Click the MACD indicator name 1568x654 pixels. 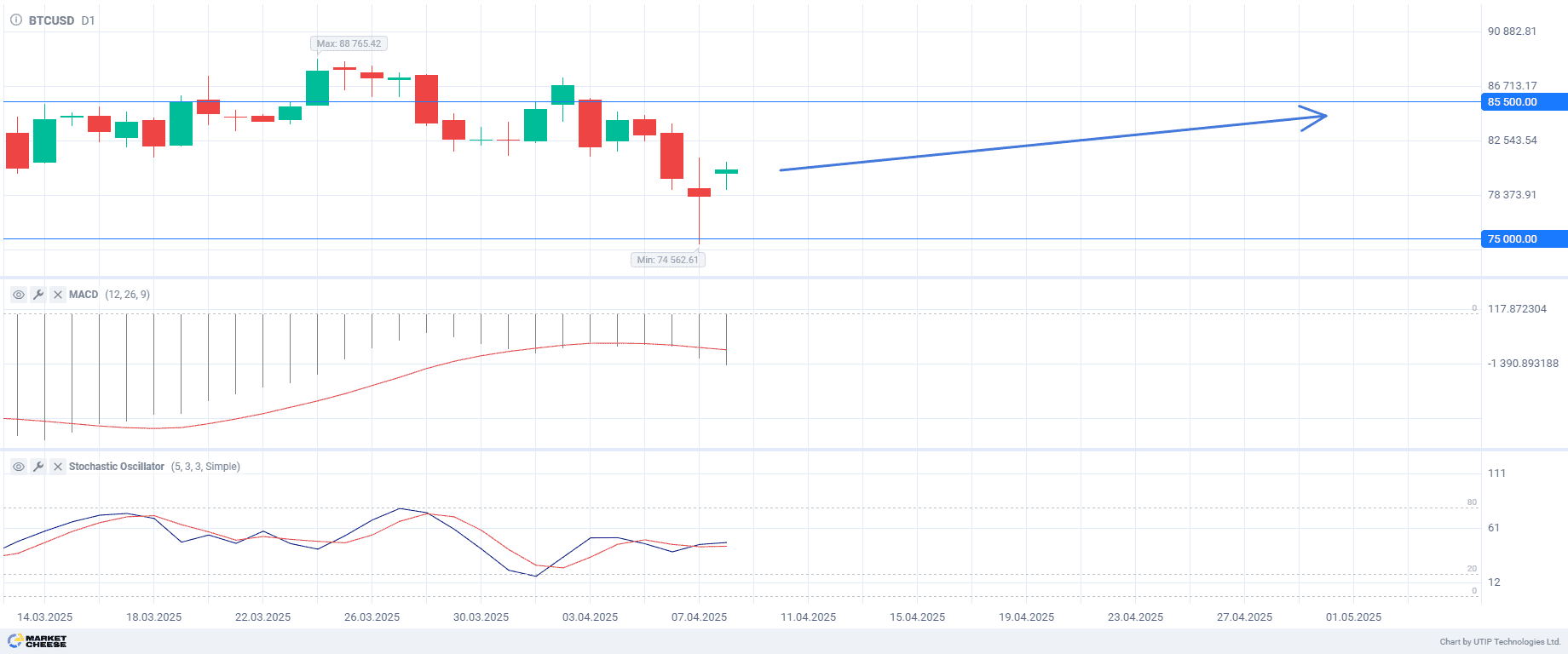pyautogui.click(x=84, y=295)
